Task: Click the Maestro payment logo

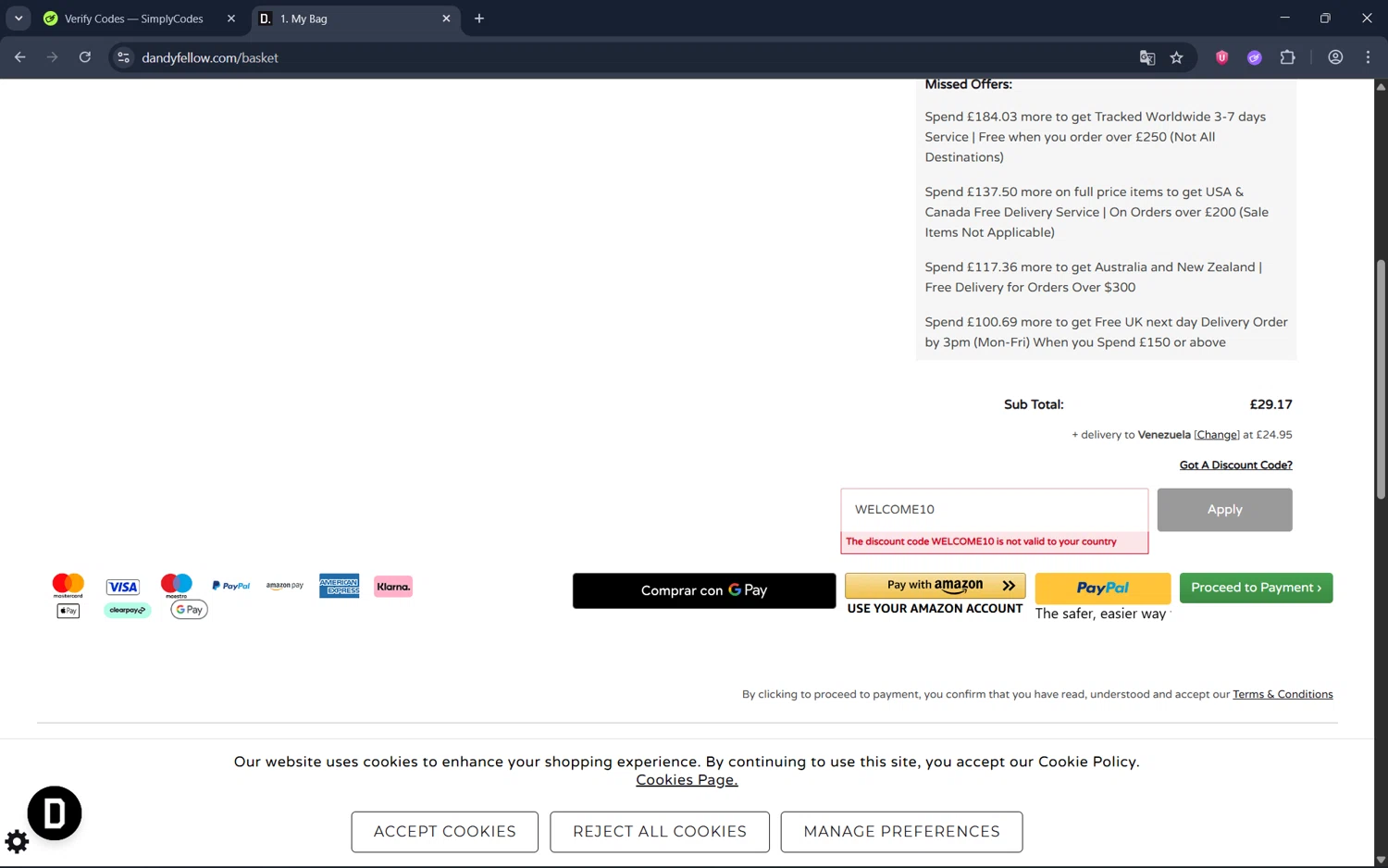Action: 176,586
